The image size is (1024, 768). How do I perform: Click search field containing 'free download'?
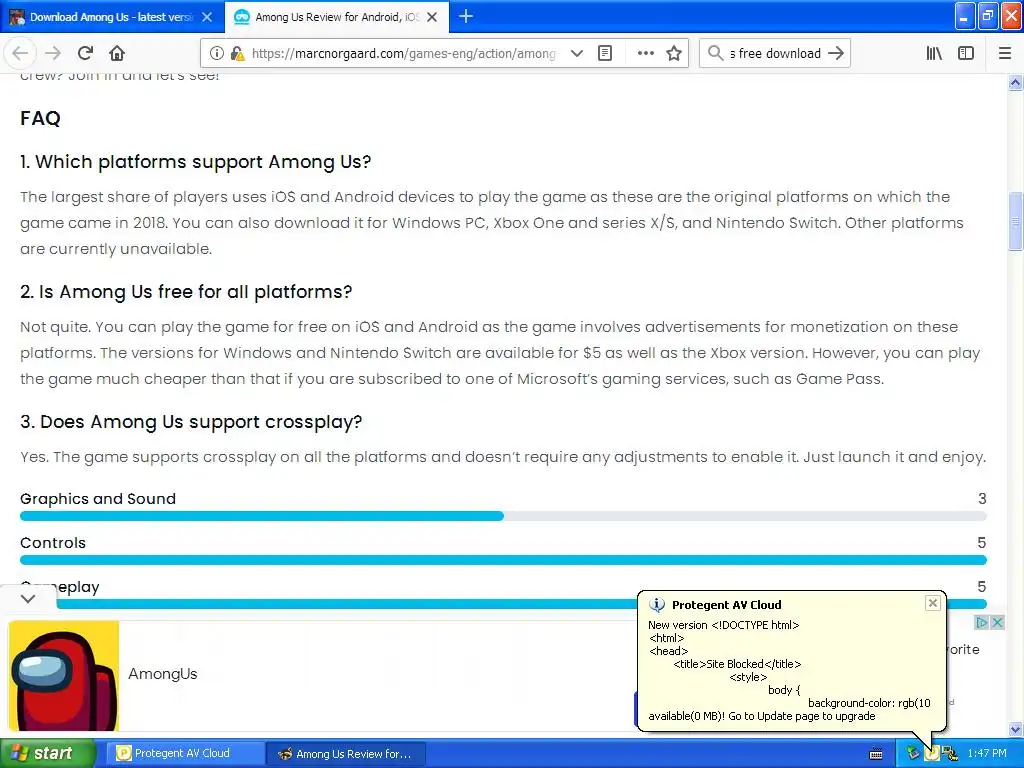(x=775, y=54)
